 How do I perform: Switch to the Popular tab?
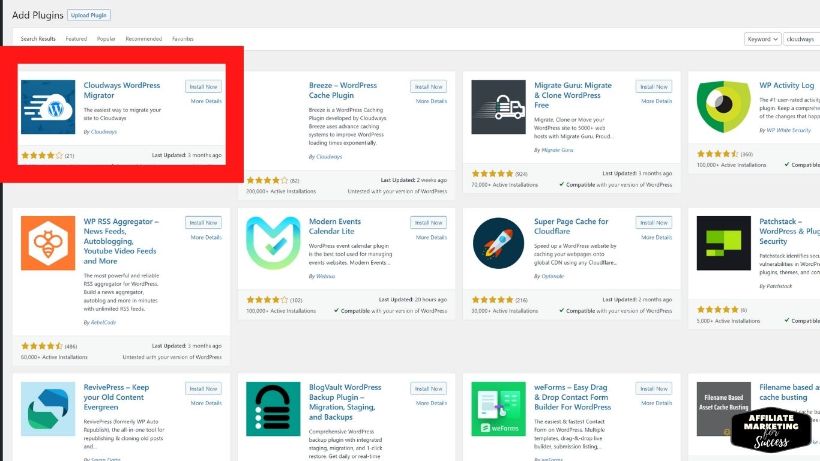click(x=106, y=39)
